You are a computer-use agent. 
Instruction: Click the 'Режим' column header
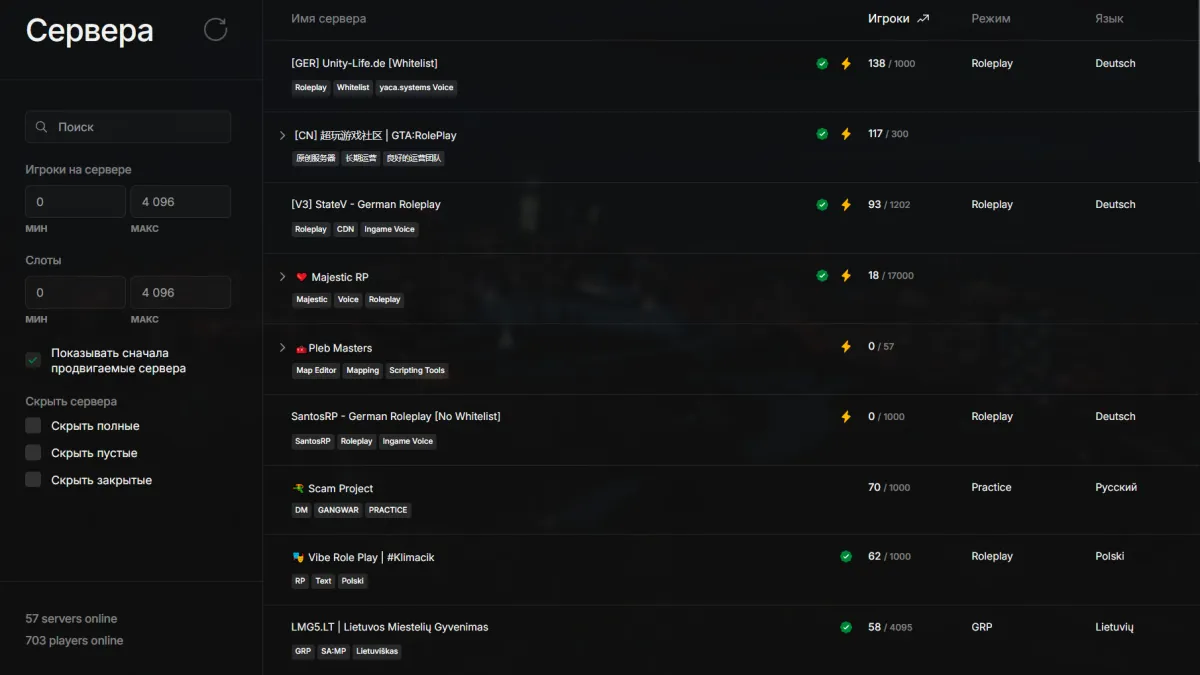(990, 18)
